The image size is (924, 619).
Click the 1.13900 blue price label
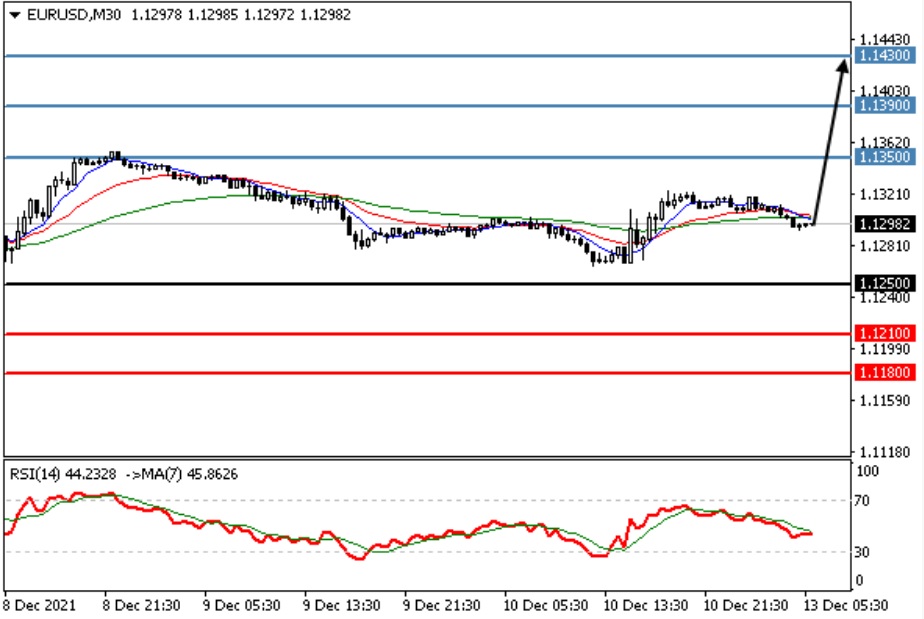click(x=885, y=106)
